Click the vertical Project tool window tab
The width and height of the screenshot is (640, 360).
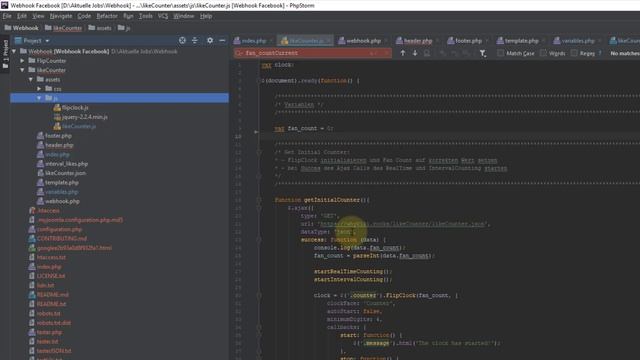[5, 54]
